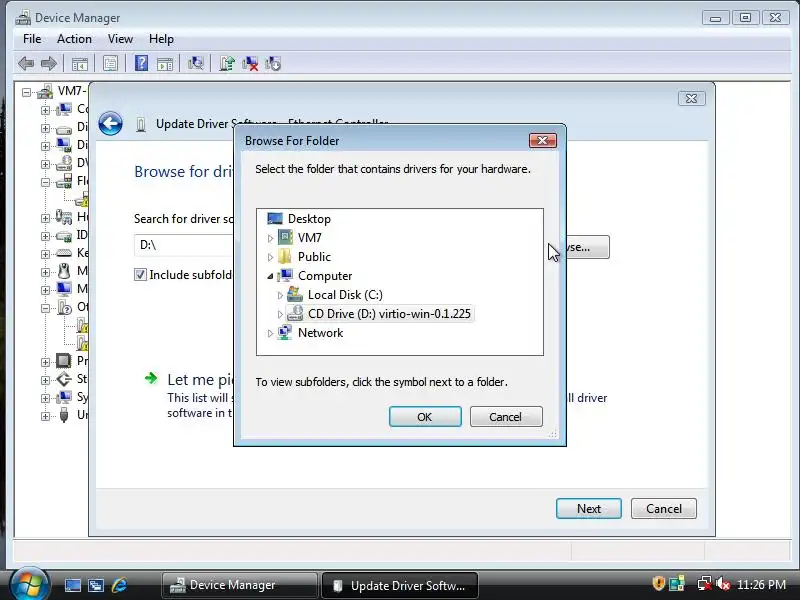Collapse the Other devices category in Device Manager
Viewport: 800px width, 600px height.
click(x=45, y=308)
